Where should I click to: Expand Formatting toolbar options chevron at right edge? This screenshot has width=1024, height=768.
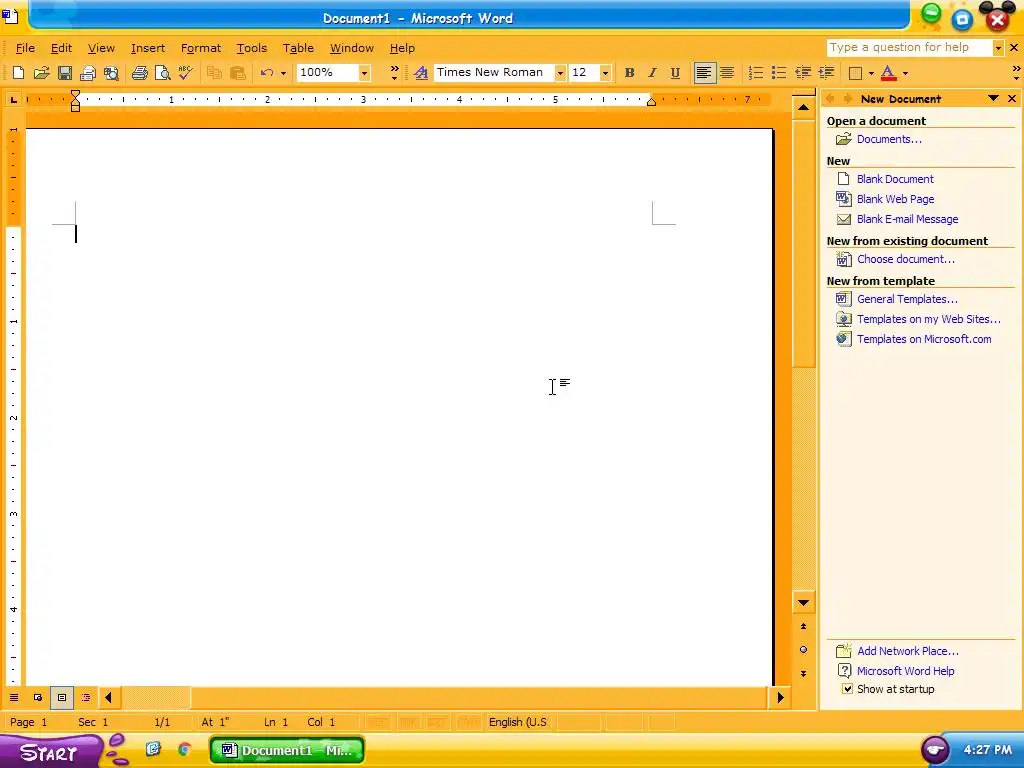1016,72
